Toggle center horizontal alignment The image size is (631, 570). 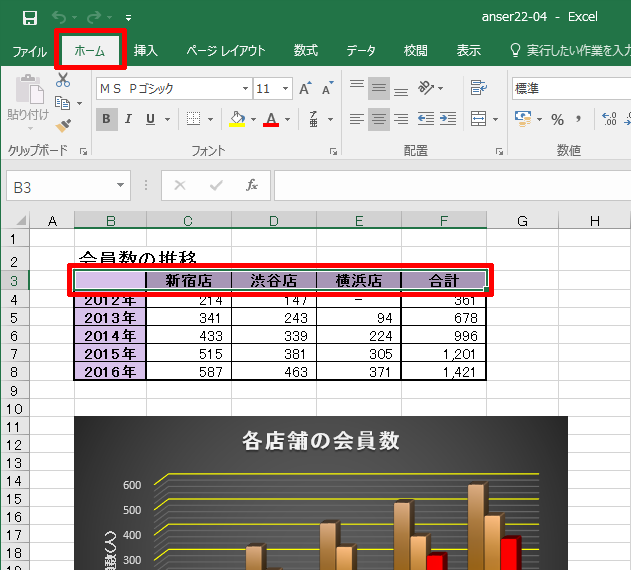tap(379, 119)
